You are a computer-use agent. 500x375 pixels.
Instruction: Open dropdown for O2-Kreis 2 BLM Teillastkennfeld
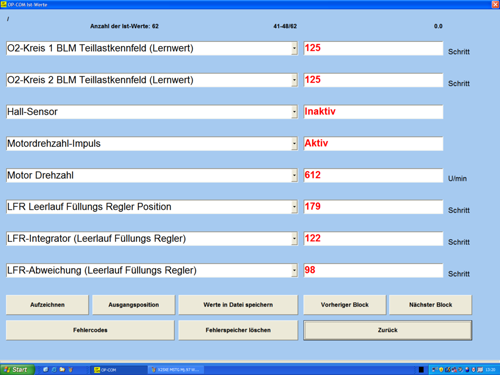point(294,80)
